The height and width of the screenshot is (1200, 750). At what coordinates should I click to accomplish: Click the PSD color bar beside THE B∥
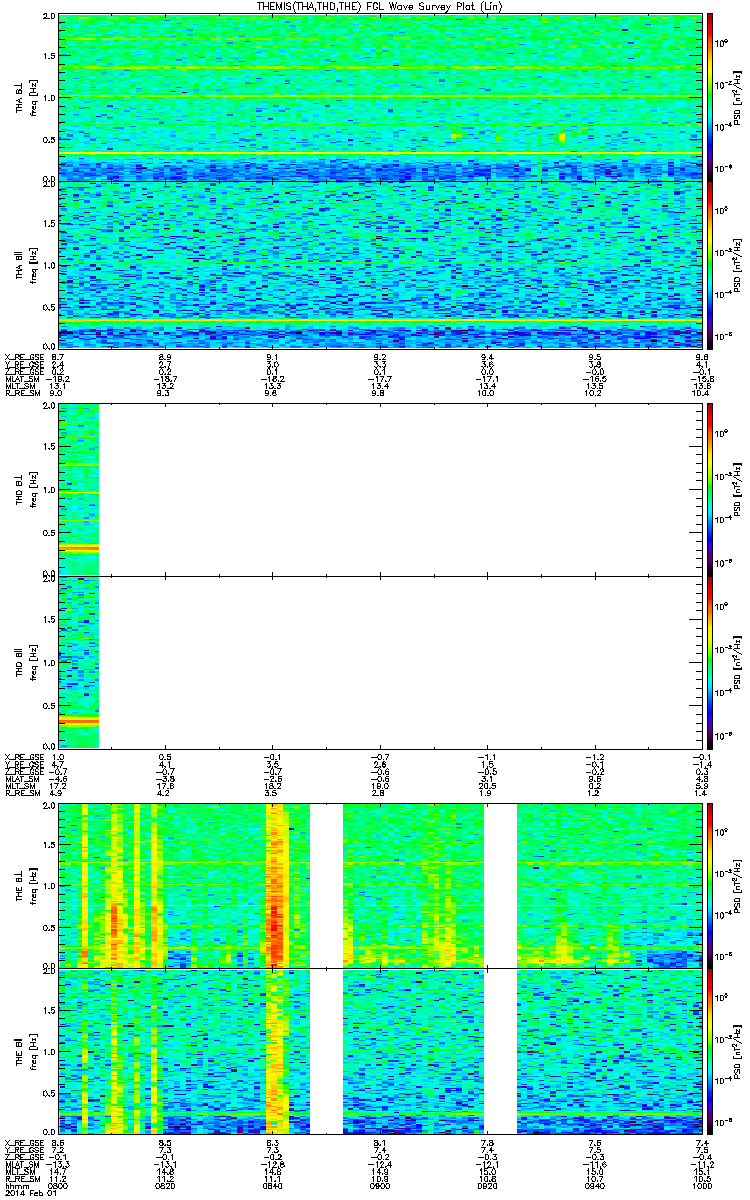click(710, 1050)
